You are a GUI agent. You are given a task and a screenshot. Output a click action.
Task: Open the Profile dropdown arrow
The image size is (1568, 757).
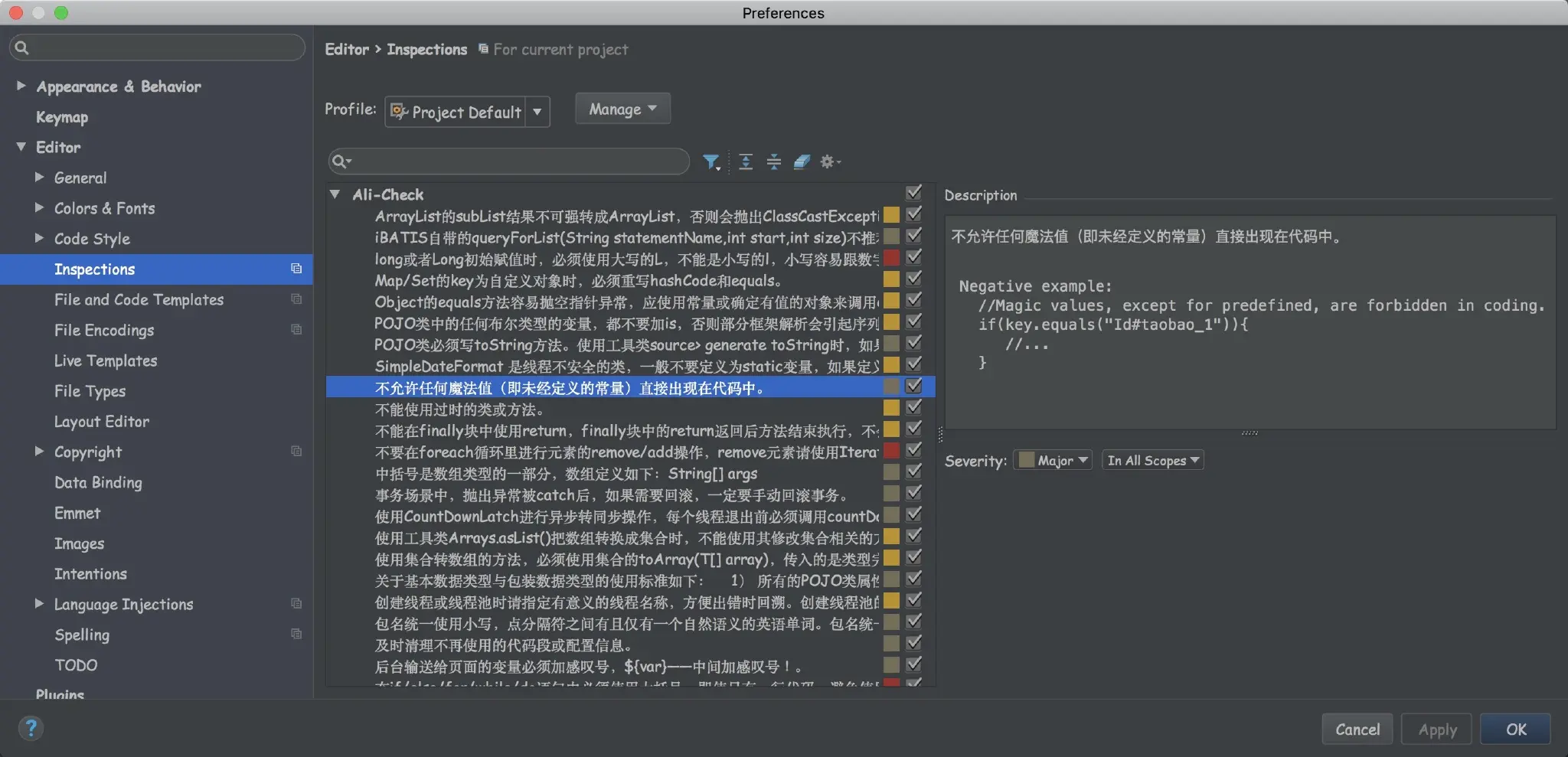pos(537,112)
